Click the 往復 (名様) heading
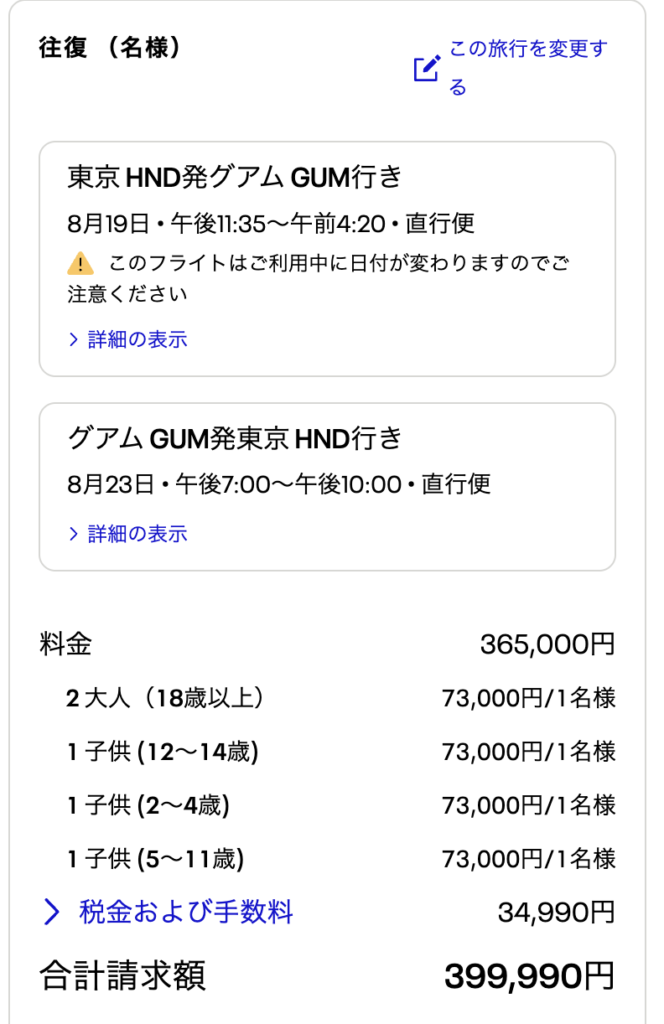This screenshot has height=1024, width=664. pyautogui.click(x=110, y=47)
